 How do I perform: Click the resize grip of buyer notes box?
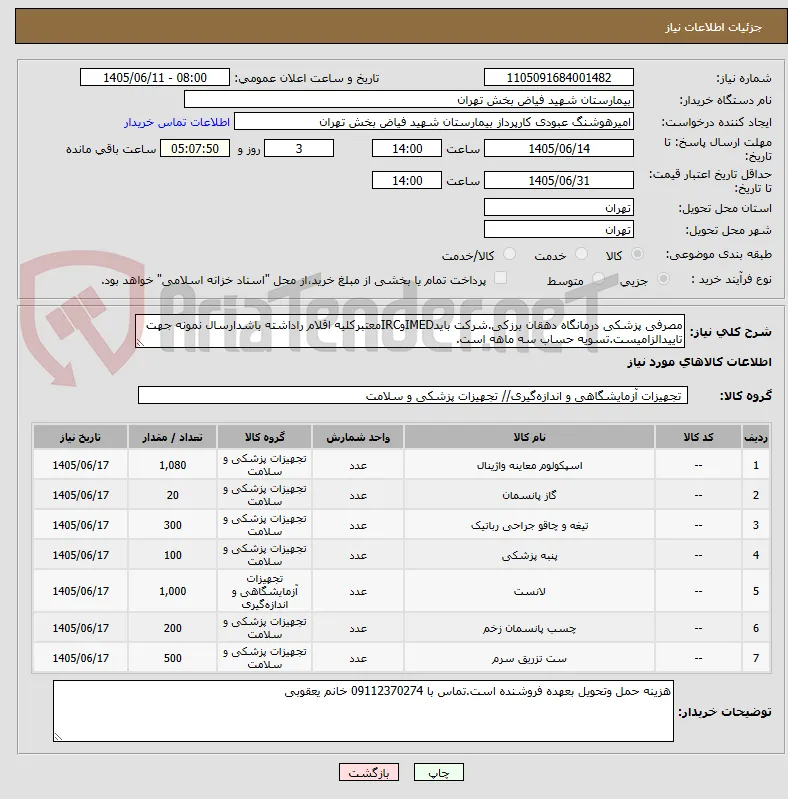[x=58, y=737]
